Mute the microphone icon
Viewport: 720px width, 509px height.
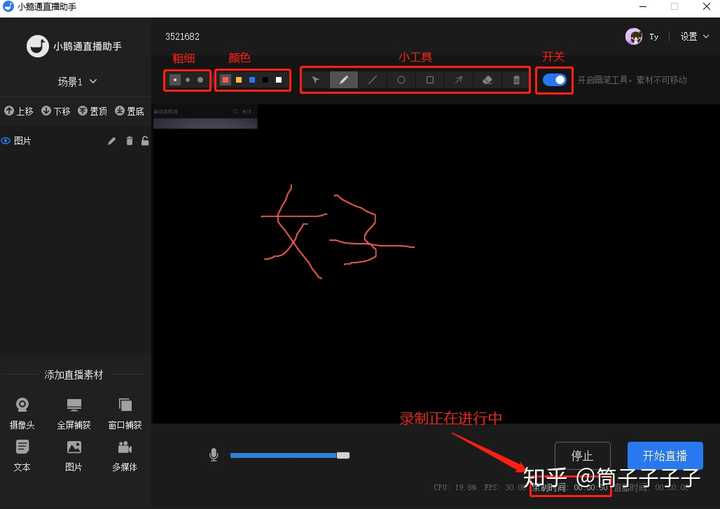(x=214, y=455)
